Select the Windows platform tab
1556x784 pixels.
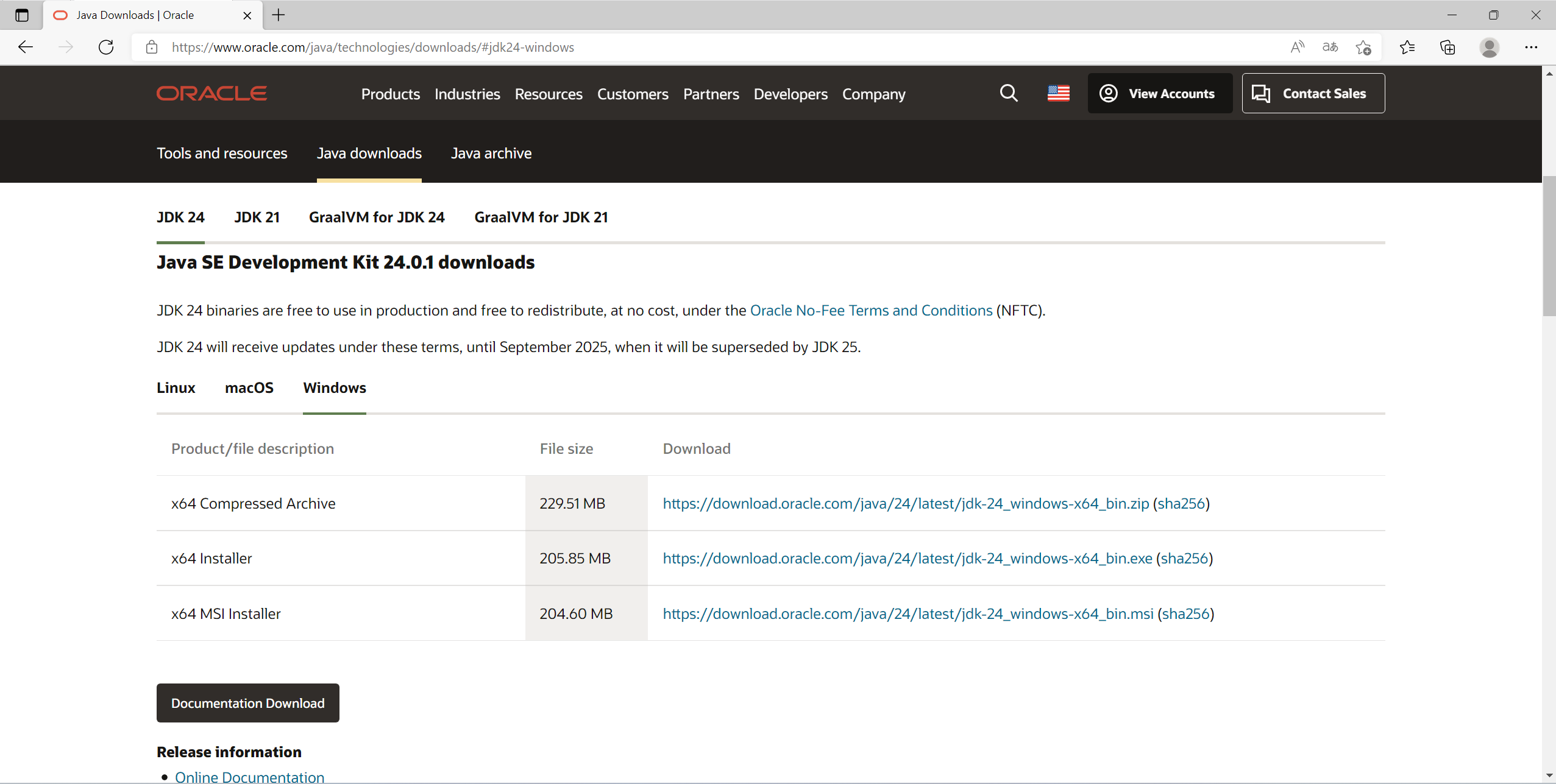tap(335, 388)
